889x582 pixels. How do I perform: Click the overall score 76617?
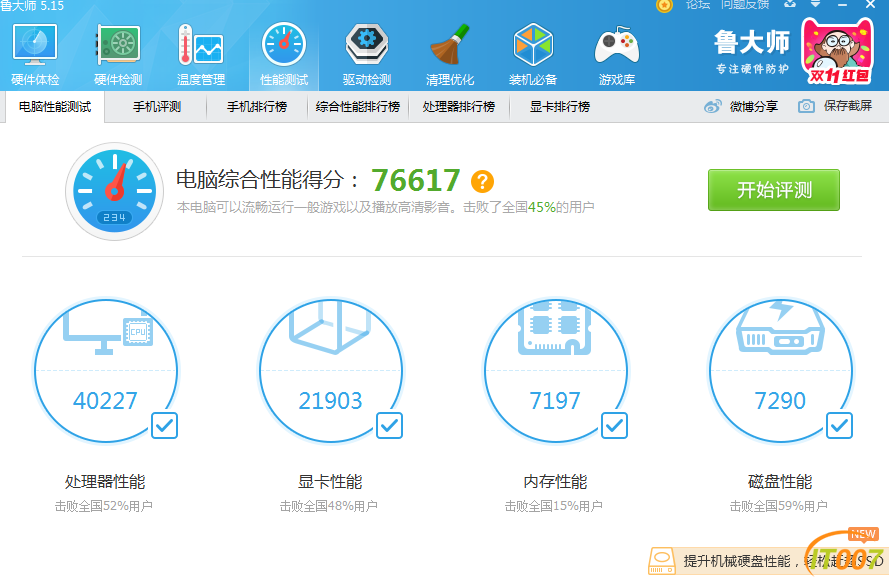tap(416, 181)
